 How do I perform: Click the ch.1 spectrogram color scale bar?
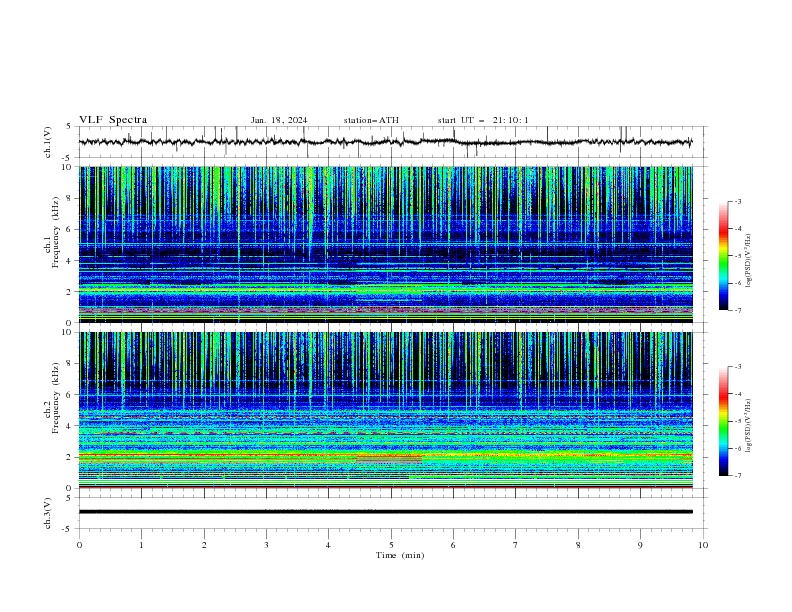(723, 256)
